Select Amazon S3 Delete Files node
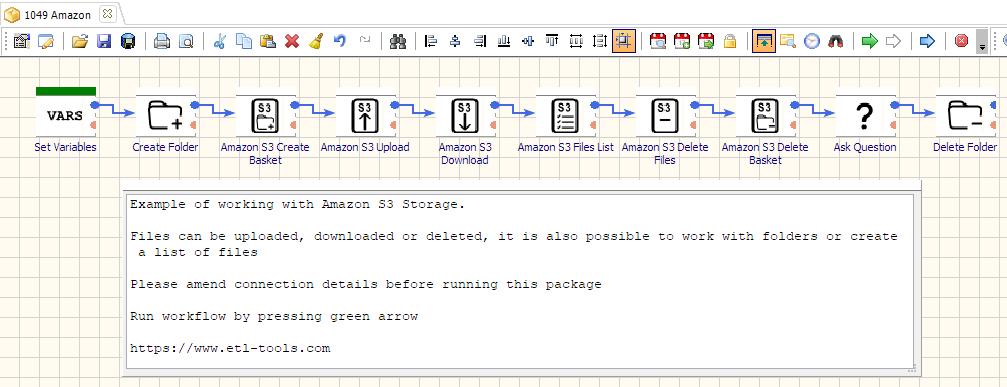This screenshot has height=387, width=1007. [x=665, y=115]
